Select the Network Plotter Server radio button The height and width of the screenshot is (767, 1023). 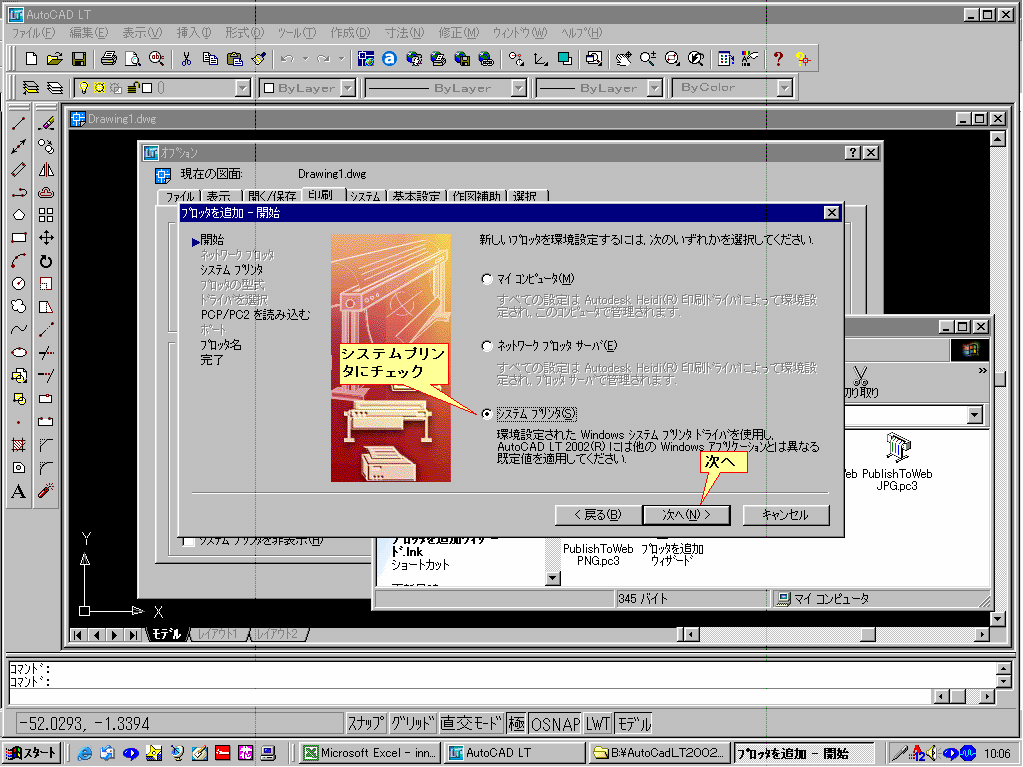coord(487,346)
